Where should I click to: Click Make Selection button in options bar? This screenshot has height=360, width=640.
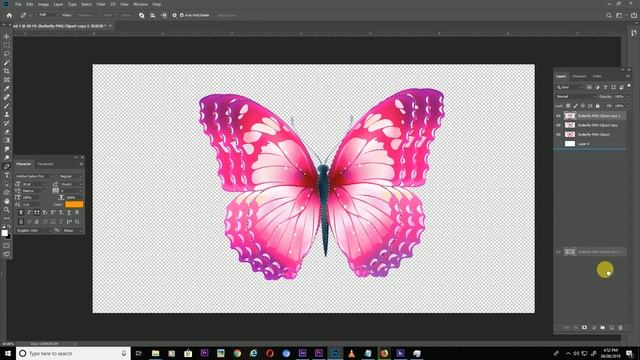click(85, 15)
